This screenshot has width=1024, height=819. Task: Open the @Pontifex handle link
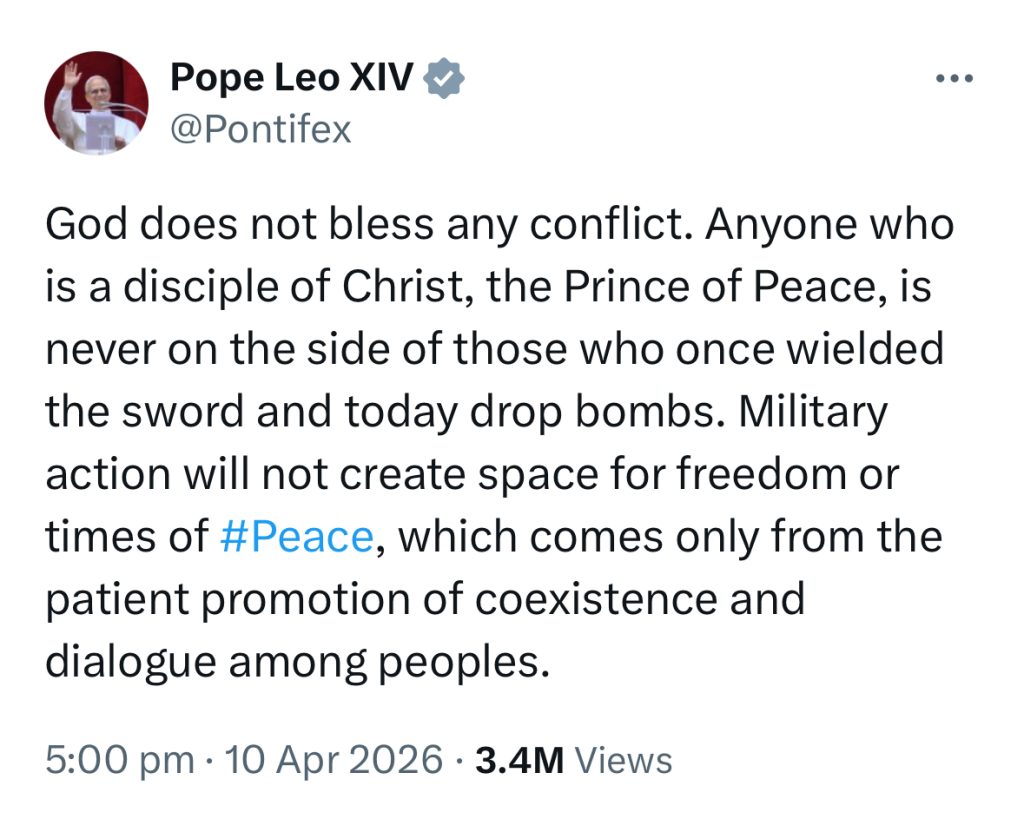[x=261, y=129]
